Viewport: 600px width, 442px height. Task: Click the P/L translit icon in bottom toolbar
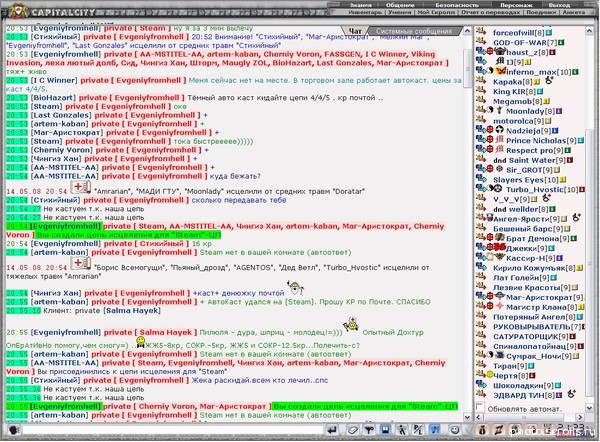418,430
